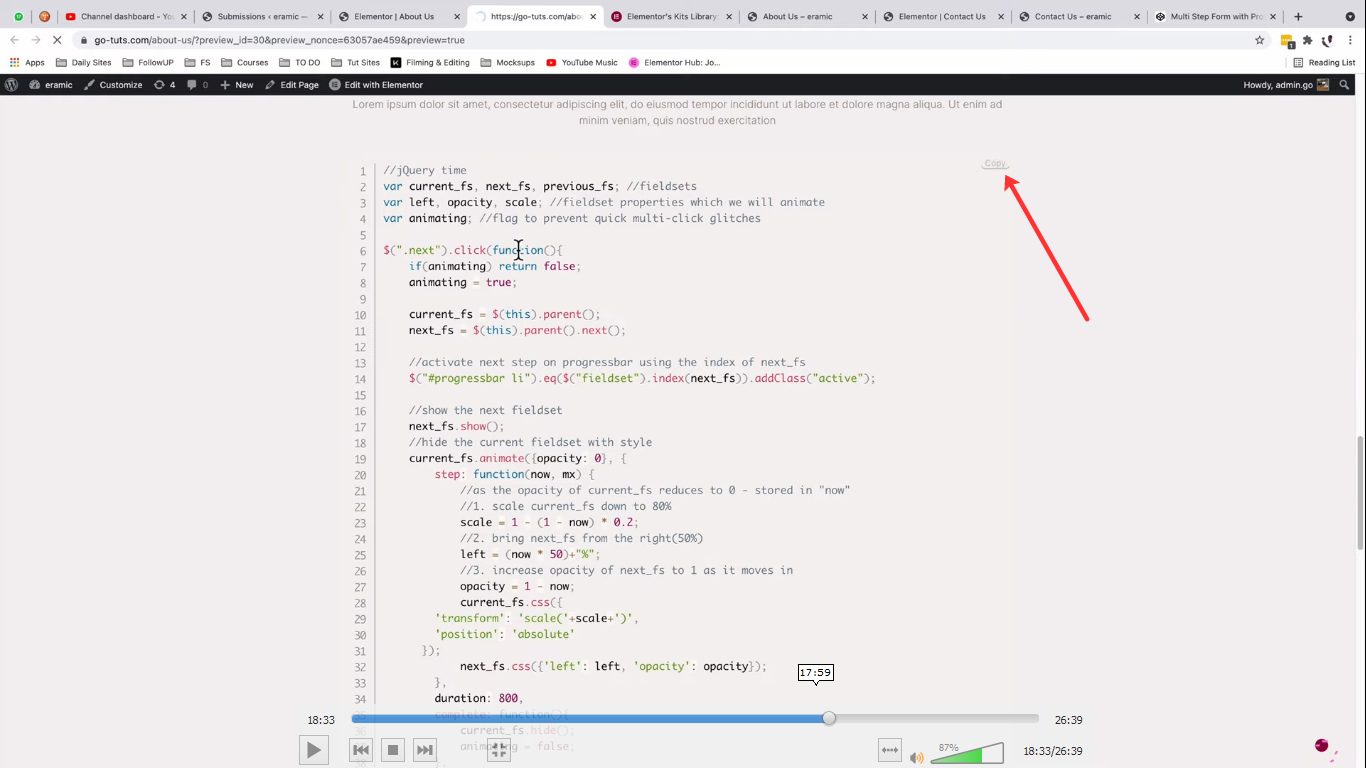
Task: Click the video seek progress bar
Action: tap(695, 719)
